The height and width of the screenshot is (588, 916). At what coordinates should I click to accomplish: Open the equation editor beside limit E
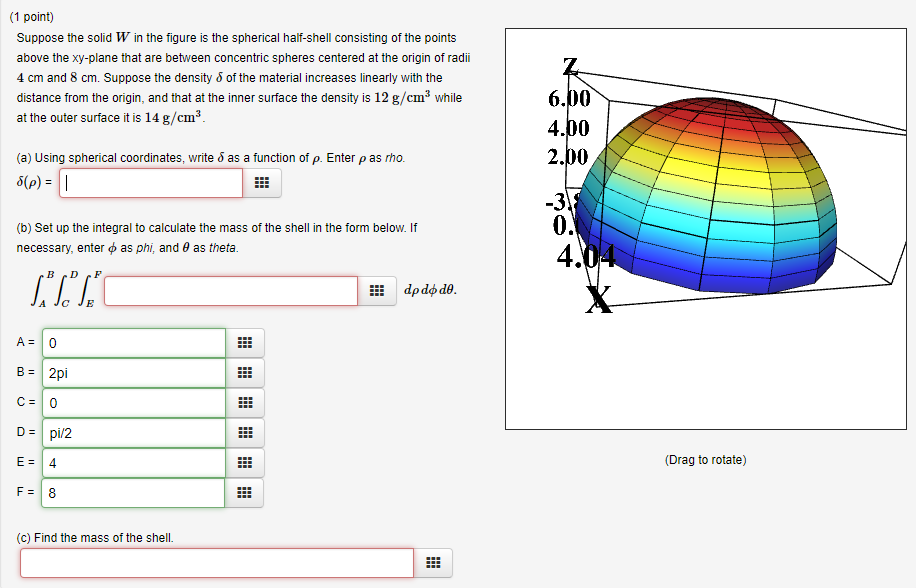(x=245, y=463)
